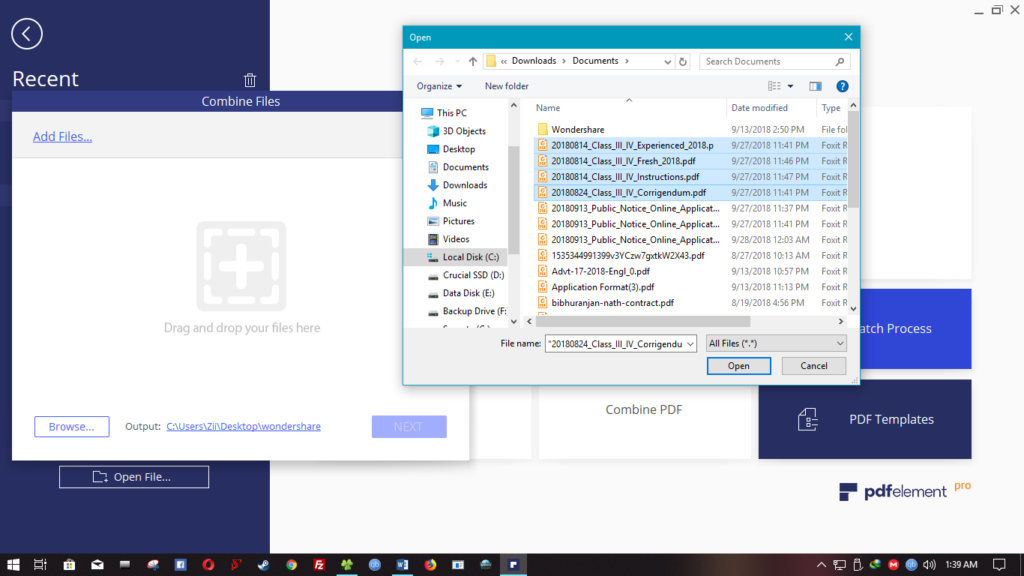
Task: Click the PDF Templates icon tile
Action: click(x=865, y=419)
